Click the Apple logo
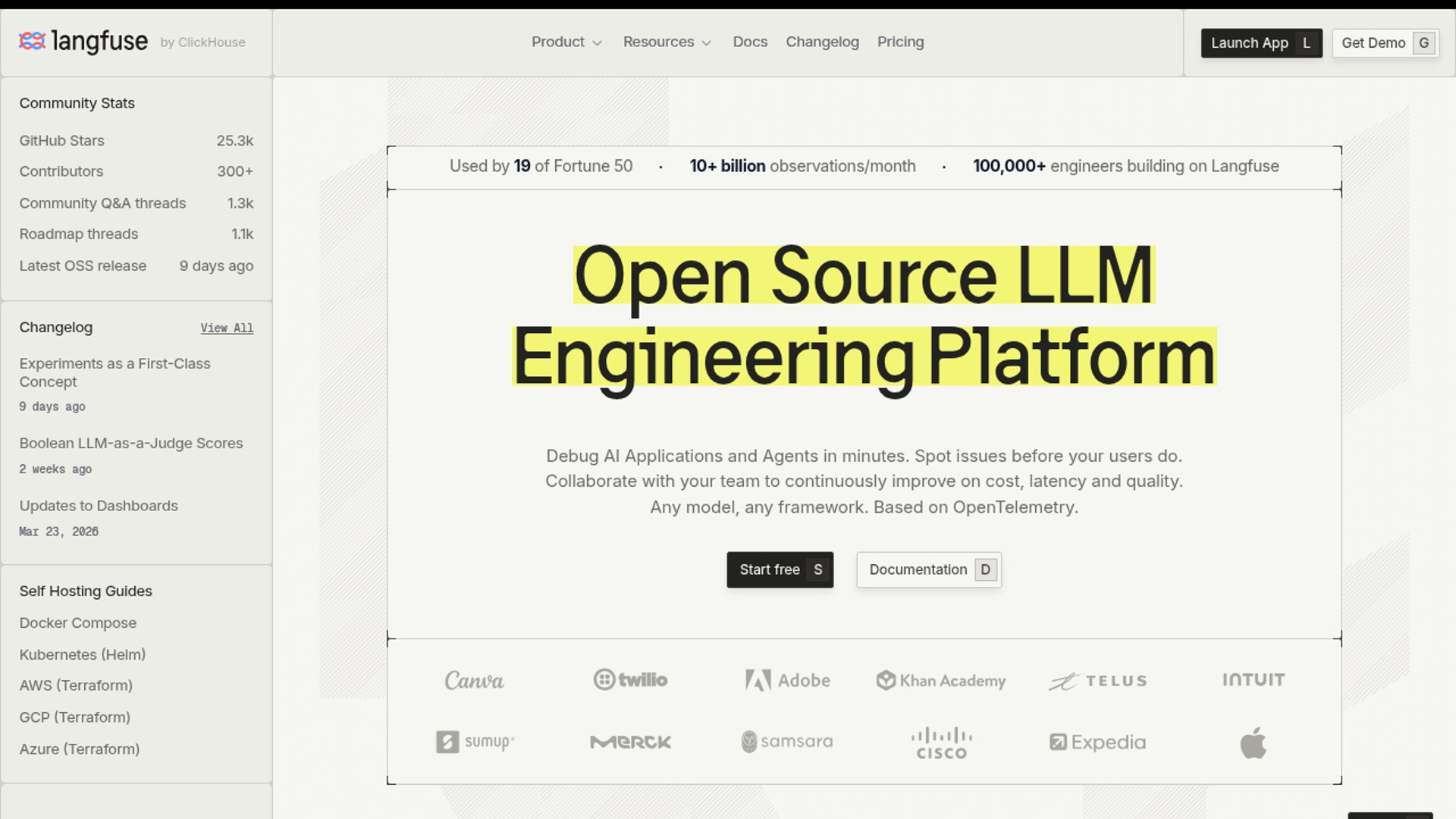The image size is (1456, 819). (x=1253, y=742)
